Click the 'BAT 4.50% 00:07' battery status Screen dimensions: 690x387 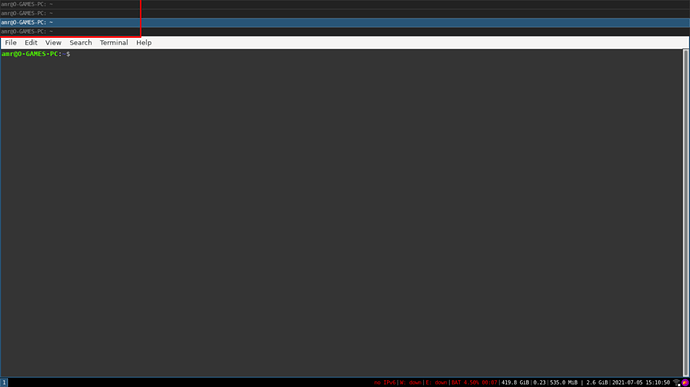click(x=474, y=383)
